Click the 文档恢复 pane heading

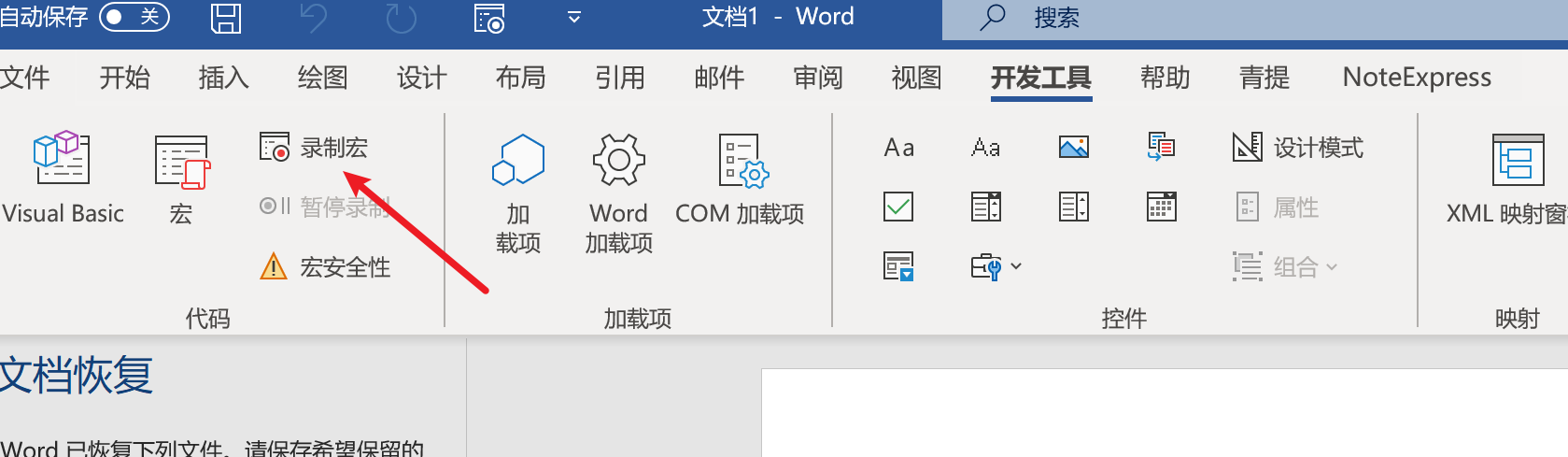77,376
